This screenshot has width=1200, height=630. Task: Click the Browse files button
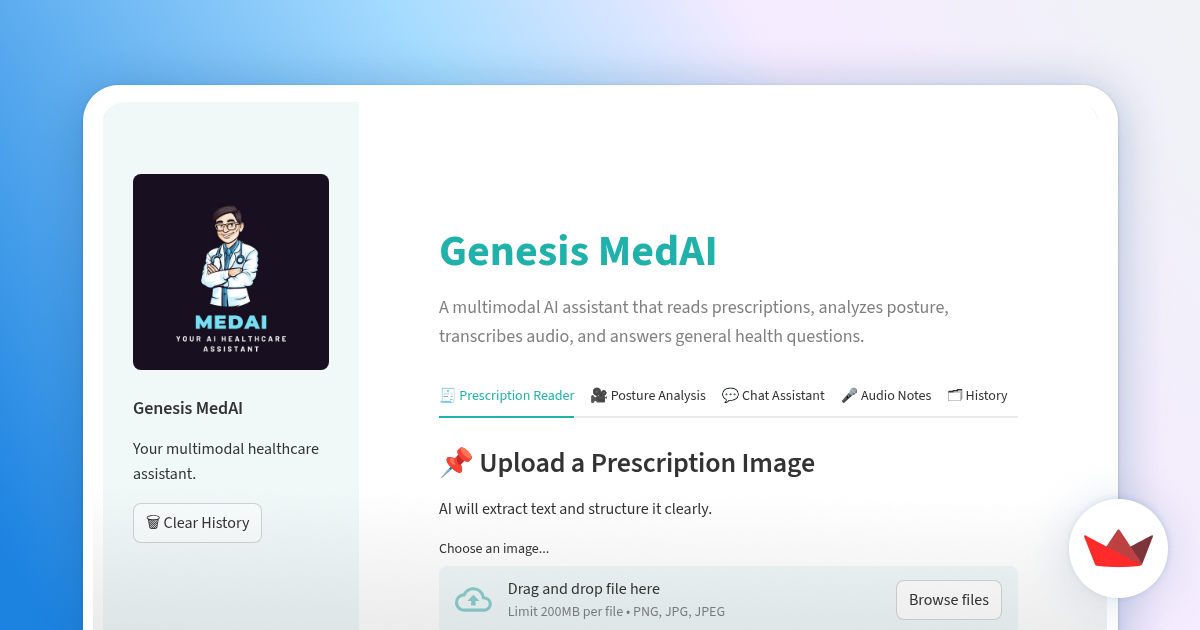(948, 599)
